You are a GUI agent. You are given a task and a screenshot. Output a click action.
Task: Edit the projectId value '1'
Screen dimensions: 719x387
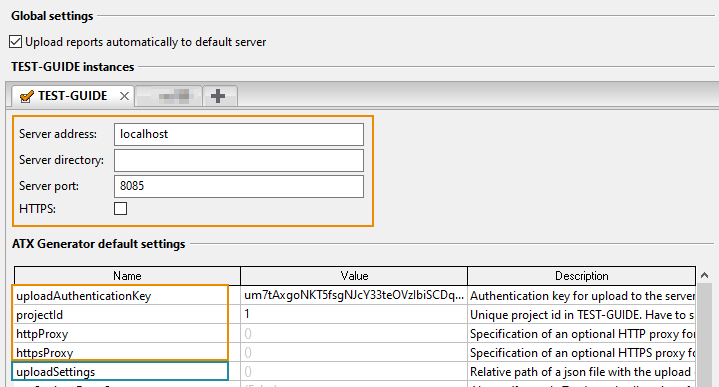tap(354, 315)
